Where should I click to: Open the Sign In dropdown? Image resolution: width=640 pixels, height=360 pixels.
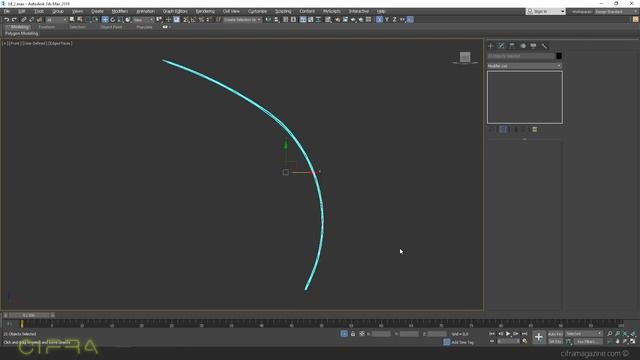546,11
